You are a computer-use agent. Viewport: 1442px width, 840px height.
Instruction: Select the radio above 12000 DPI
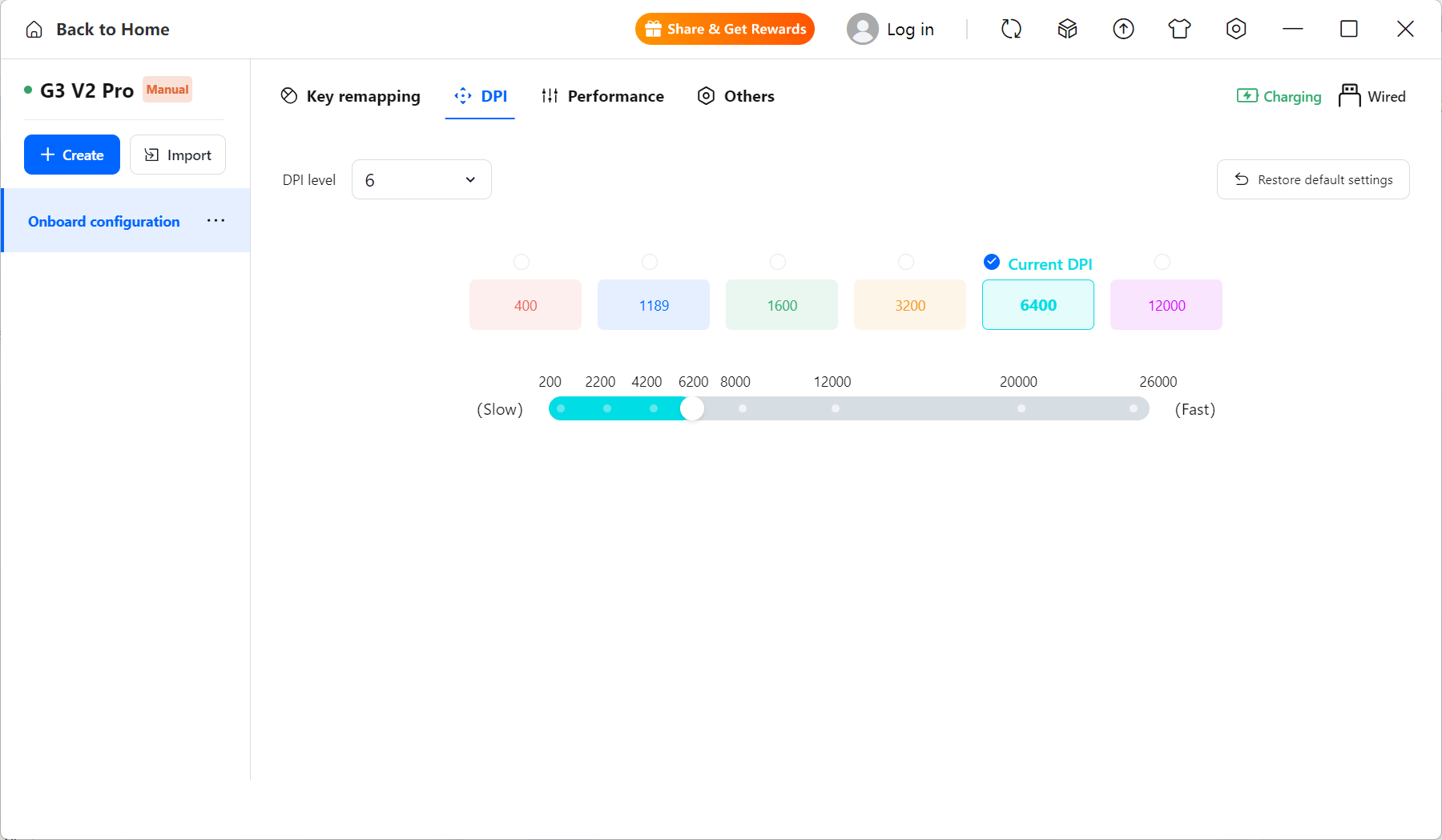1162,262
